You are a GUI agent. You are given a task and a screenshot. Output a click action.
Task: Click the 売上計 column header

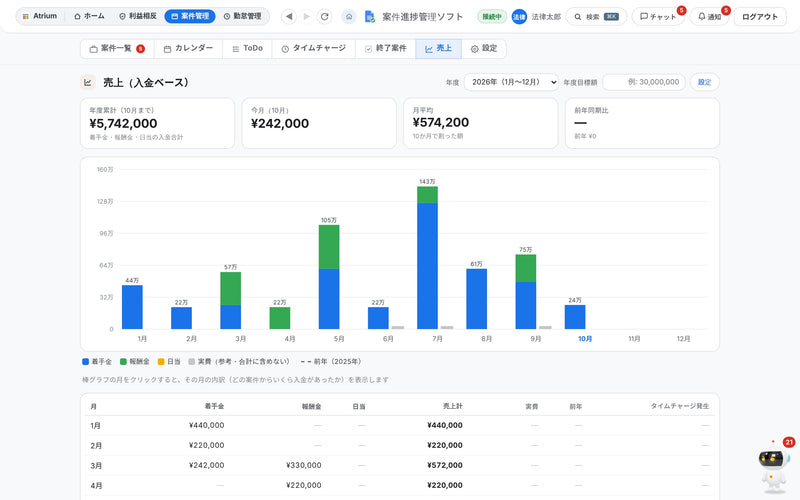(x=453, y=406)
